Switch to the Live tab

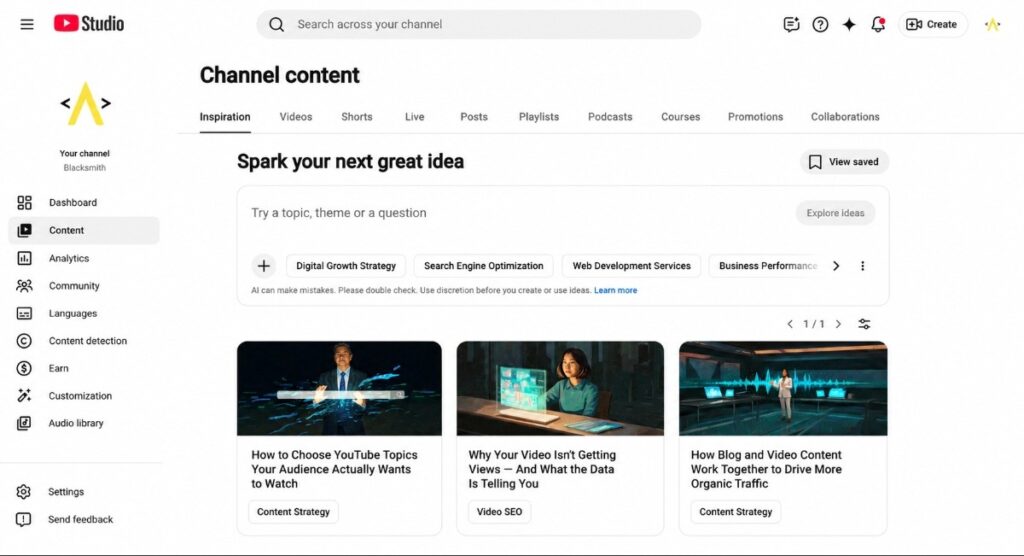coord(415,117)
